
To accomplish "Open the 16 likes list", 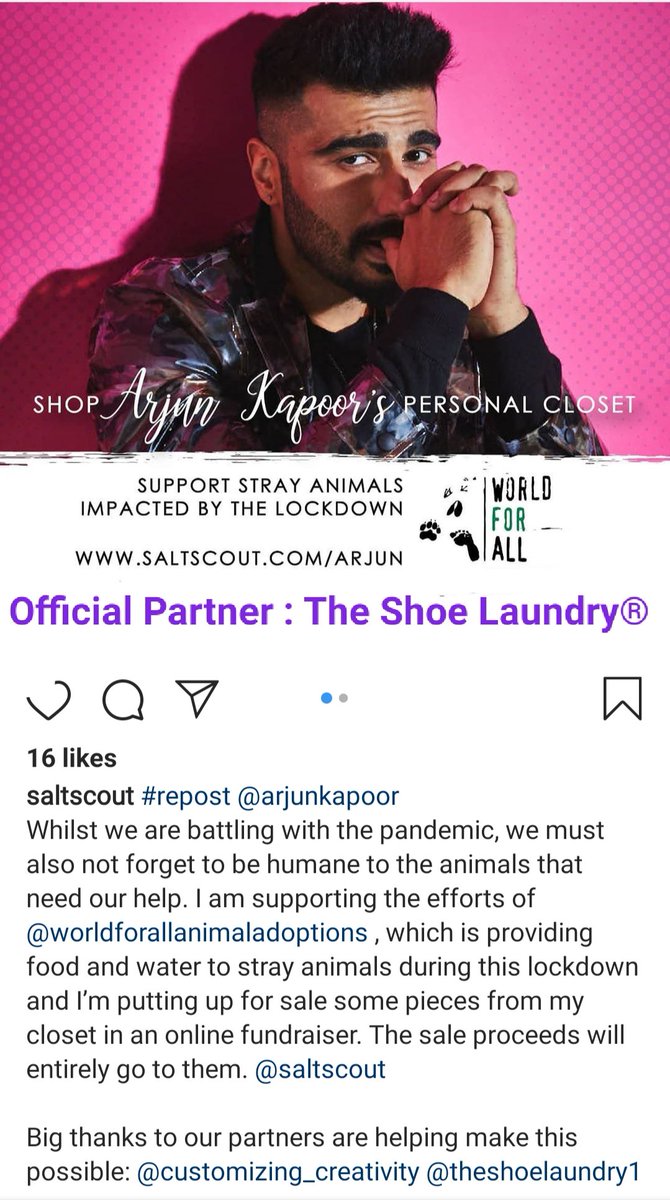I will pos(72,758).
